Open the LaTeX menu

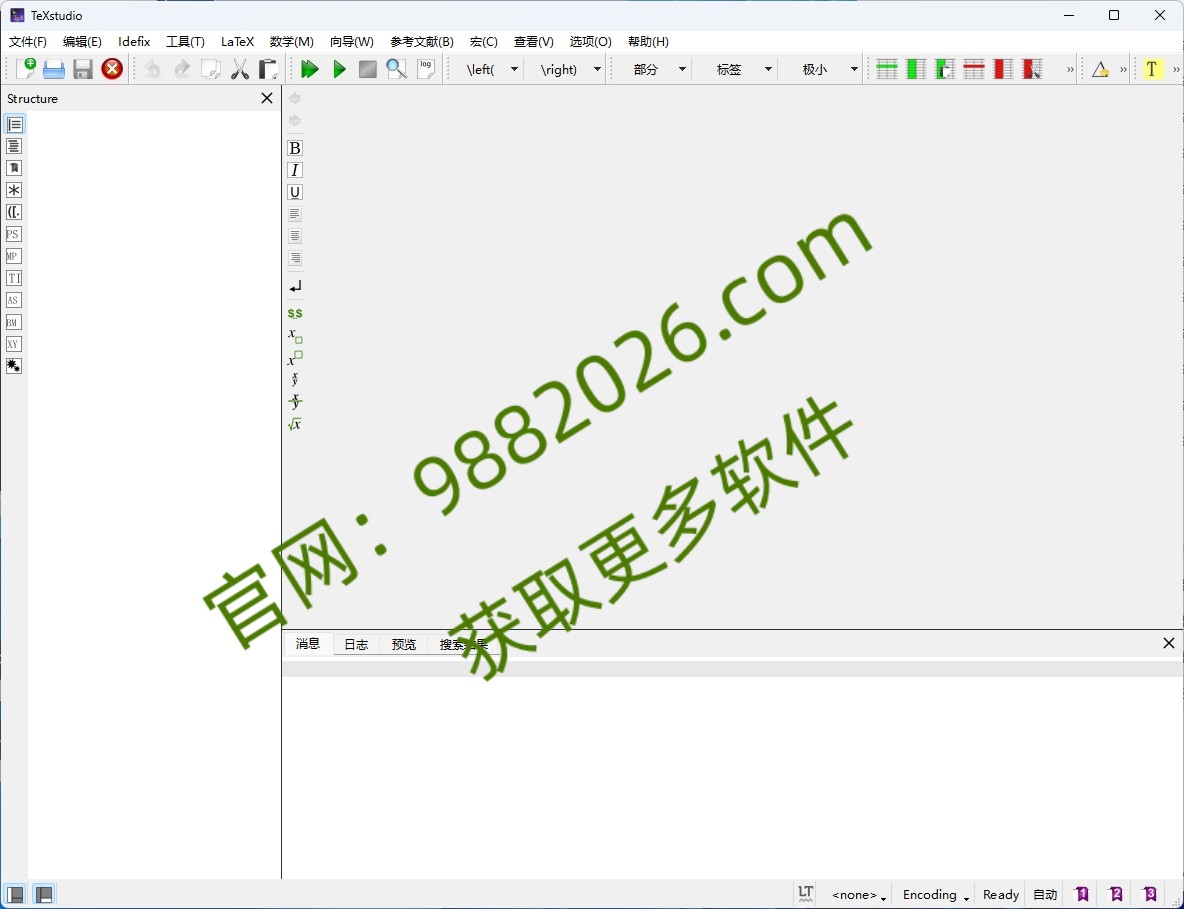[x=237, y=42]
